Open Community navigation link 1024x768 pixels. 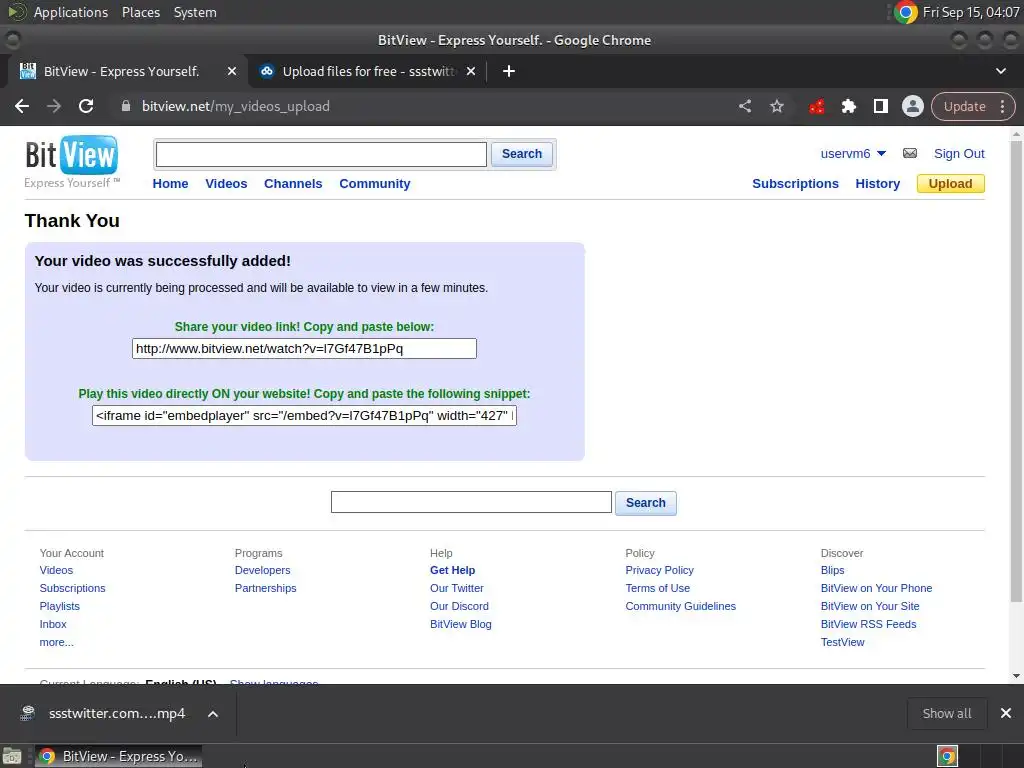[x=375, y=184]
